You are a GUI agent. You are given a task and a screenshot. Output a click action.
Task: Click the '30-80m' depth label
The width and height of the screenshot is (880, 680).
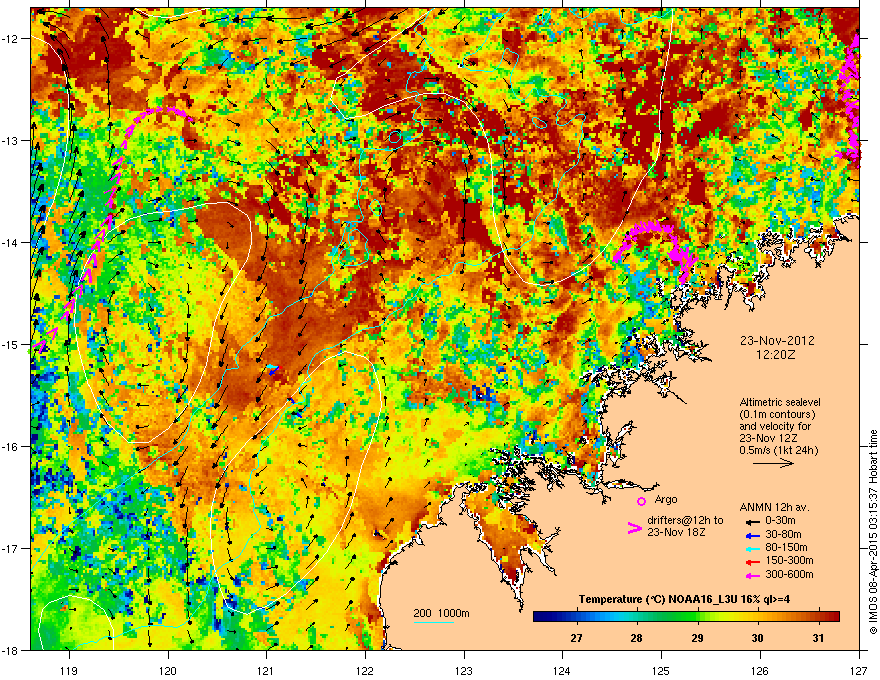coord(783,534)
